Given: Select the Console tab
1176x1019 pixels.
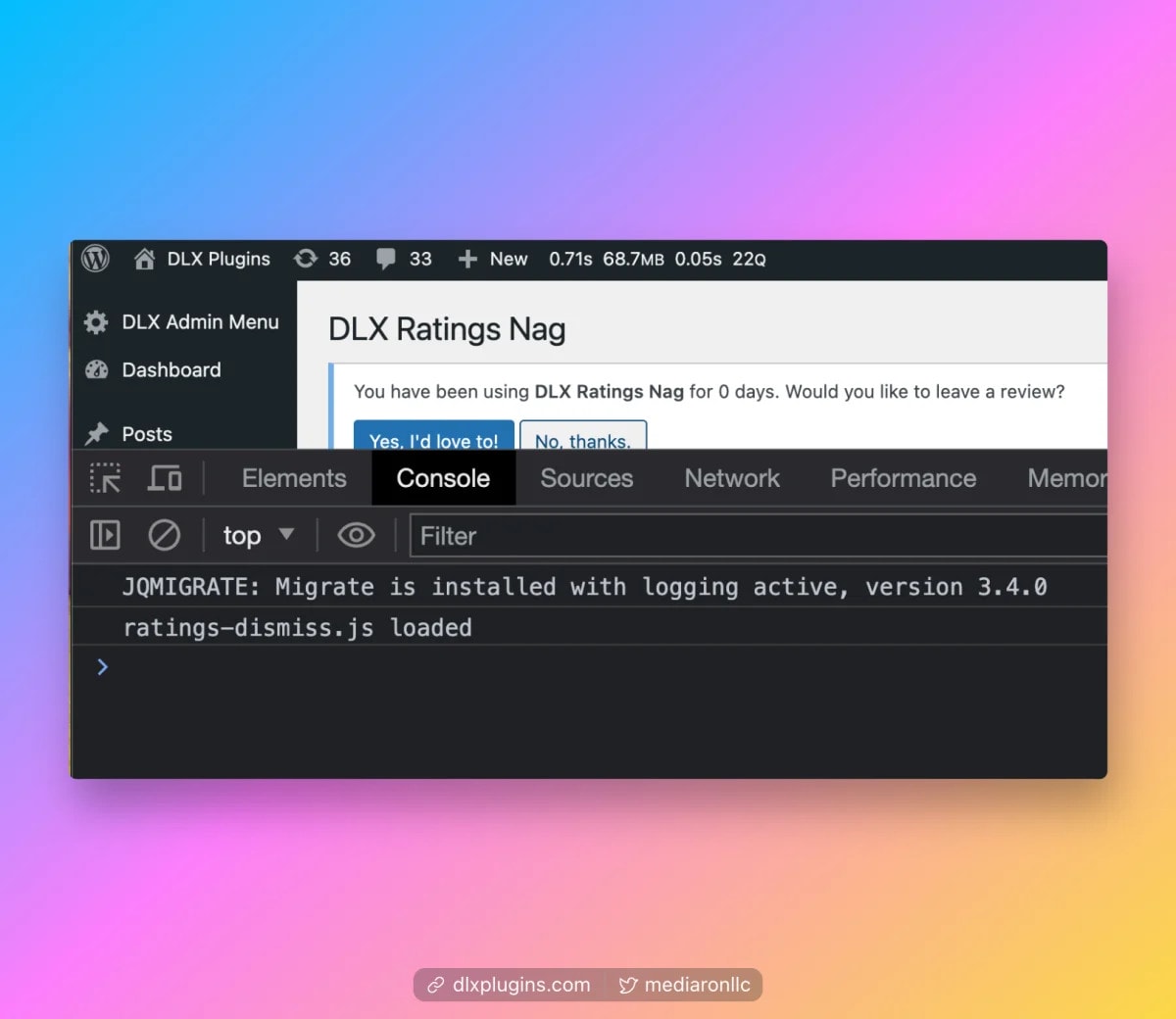Looking at the screenshot, I should tap(443, 478).
